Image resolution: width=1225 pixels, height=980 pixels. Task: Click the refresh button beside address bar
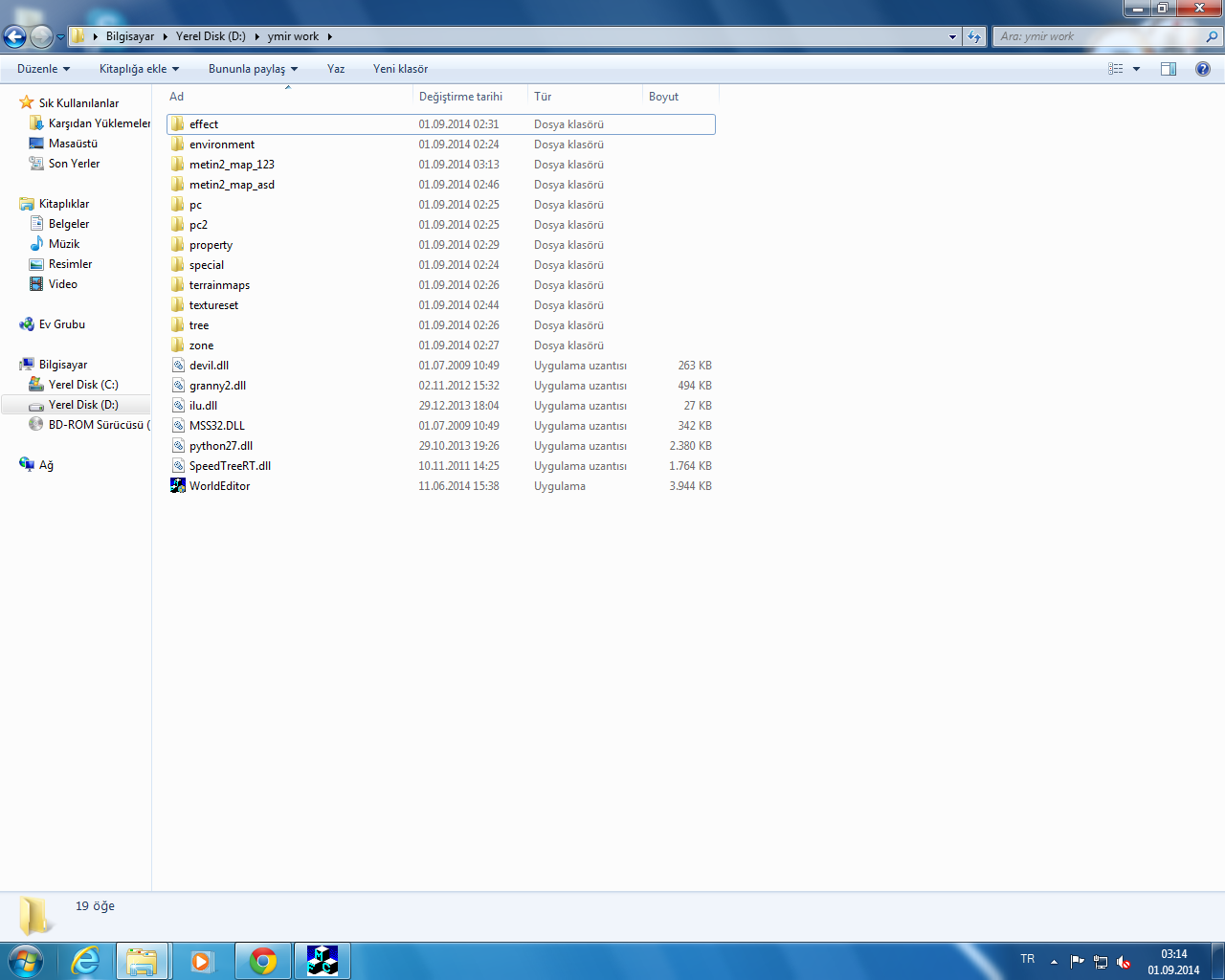(974, 36)
